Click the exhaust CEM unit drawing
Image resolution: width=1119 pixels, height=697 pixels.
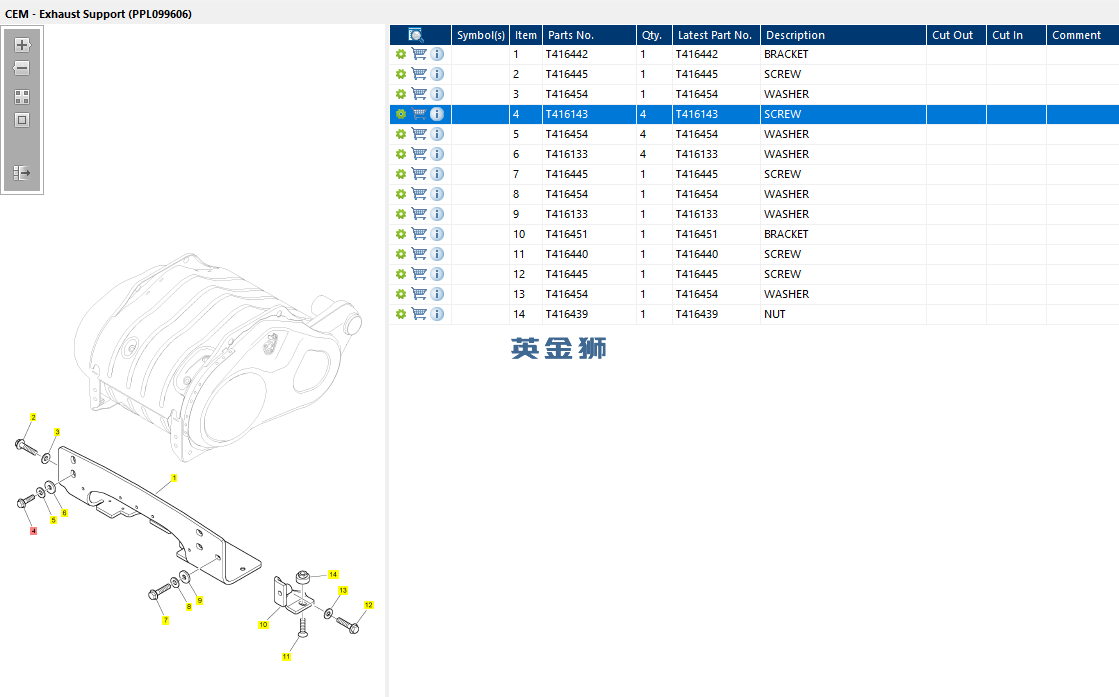tap(218, 357)
